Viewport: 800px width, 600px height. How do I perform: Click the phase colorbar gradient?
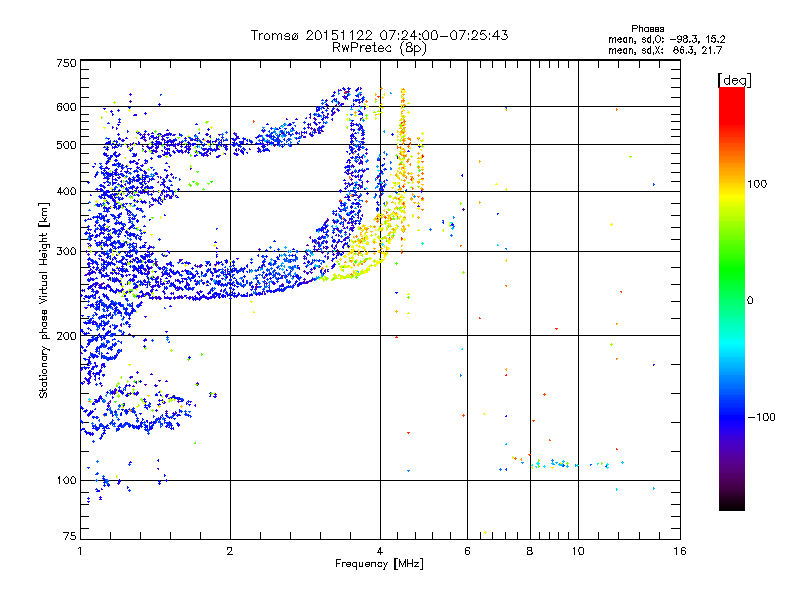coord(732,299)
